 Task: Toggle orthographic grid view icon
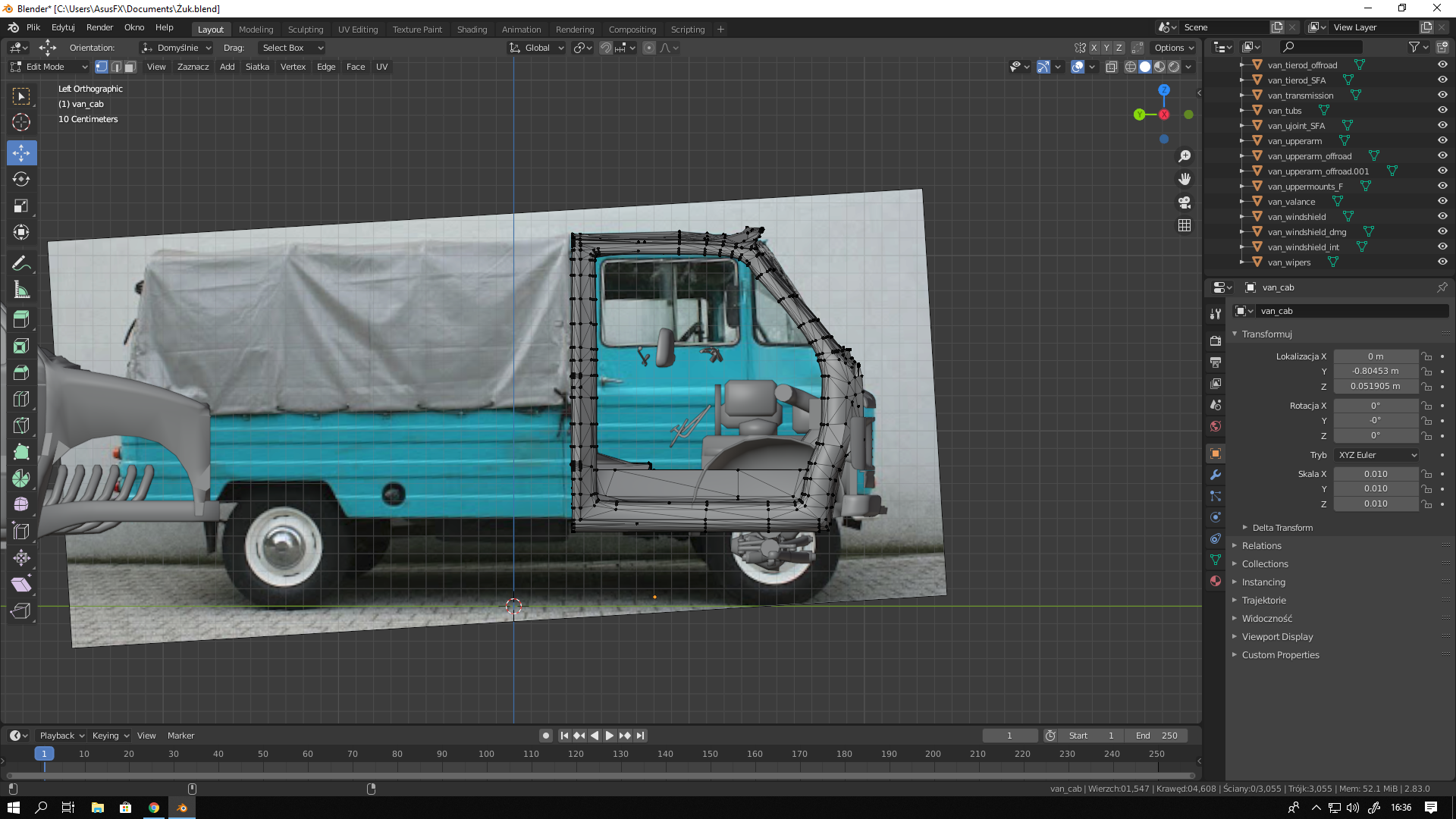(x=1185, y=226)
